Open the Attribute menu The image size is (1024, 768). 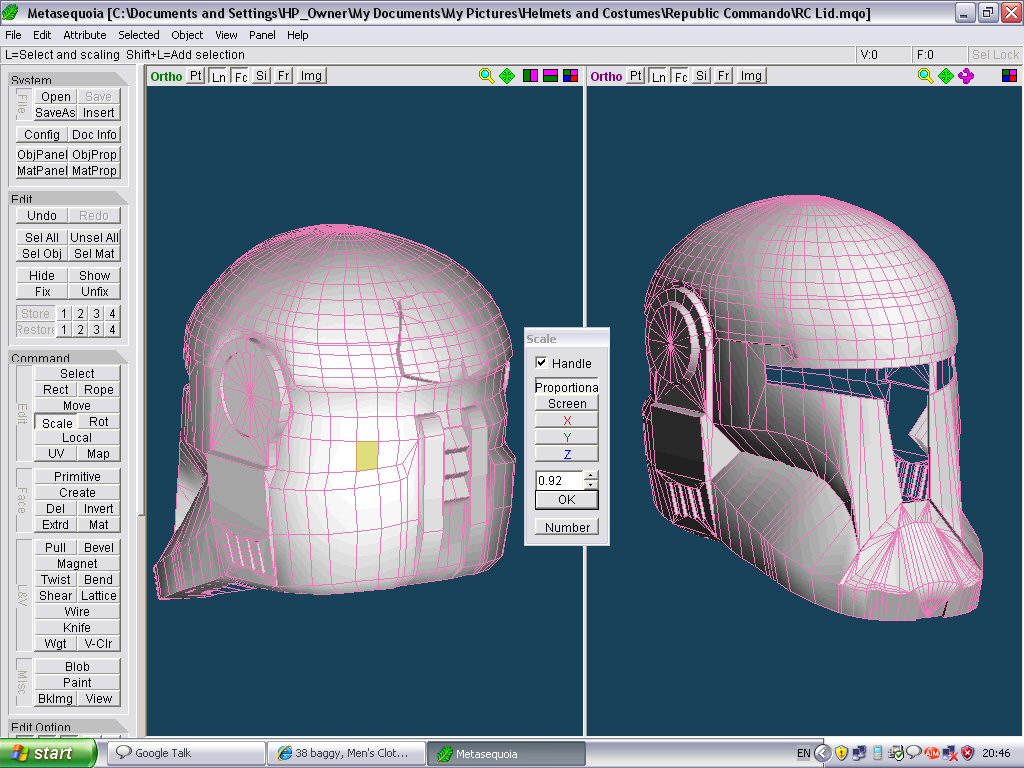tap(85, 35)
